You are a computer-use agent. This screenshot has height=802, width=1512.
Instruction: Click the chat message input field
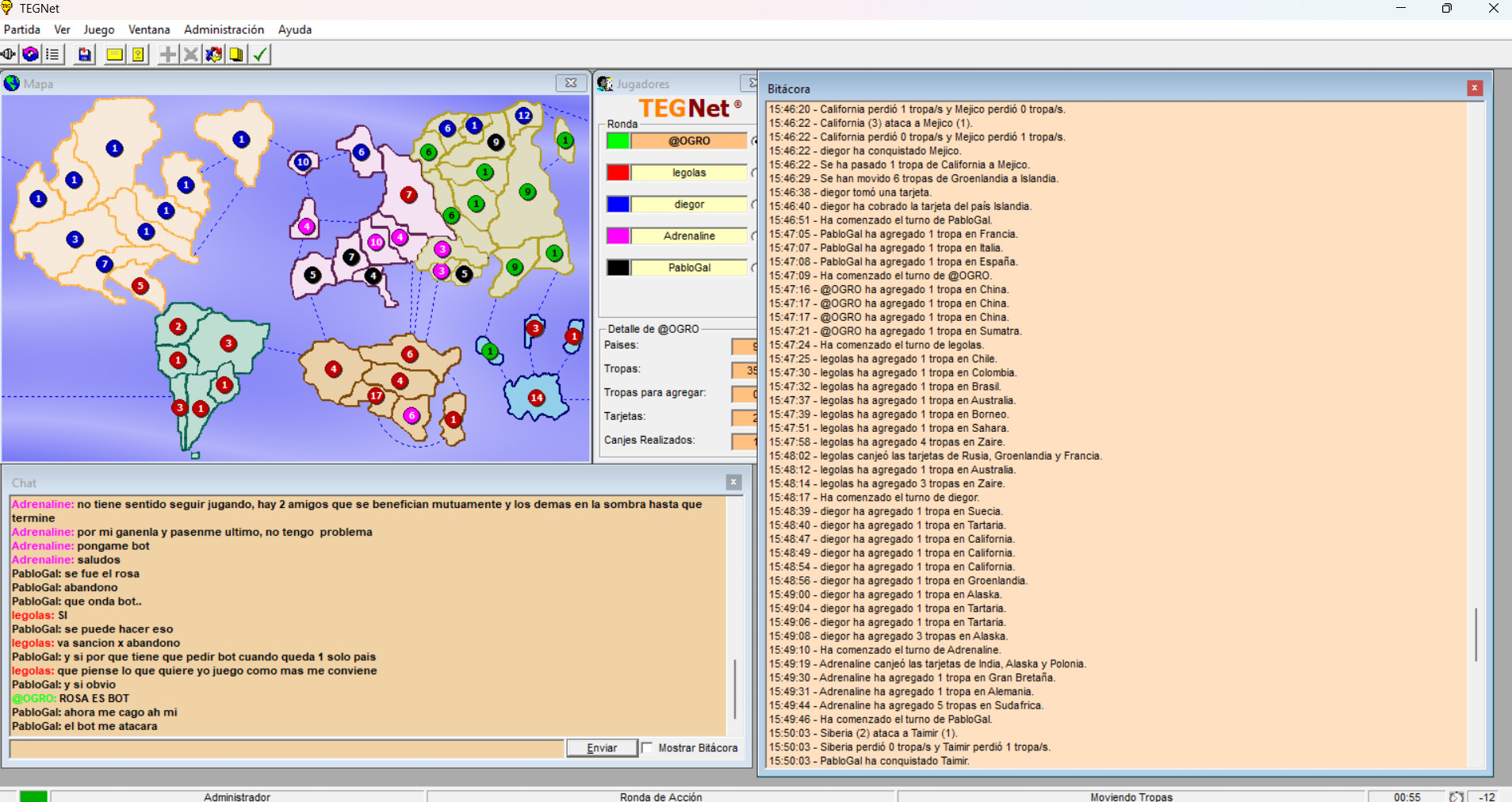pyautogui.click(x=286, y=747)
